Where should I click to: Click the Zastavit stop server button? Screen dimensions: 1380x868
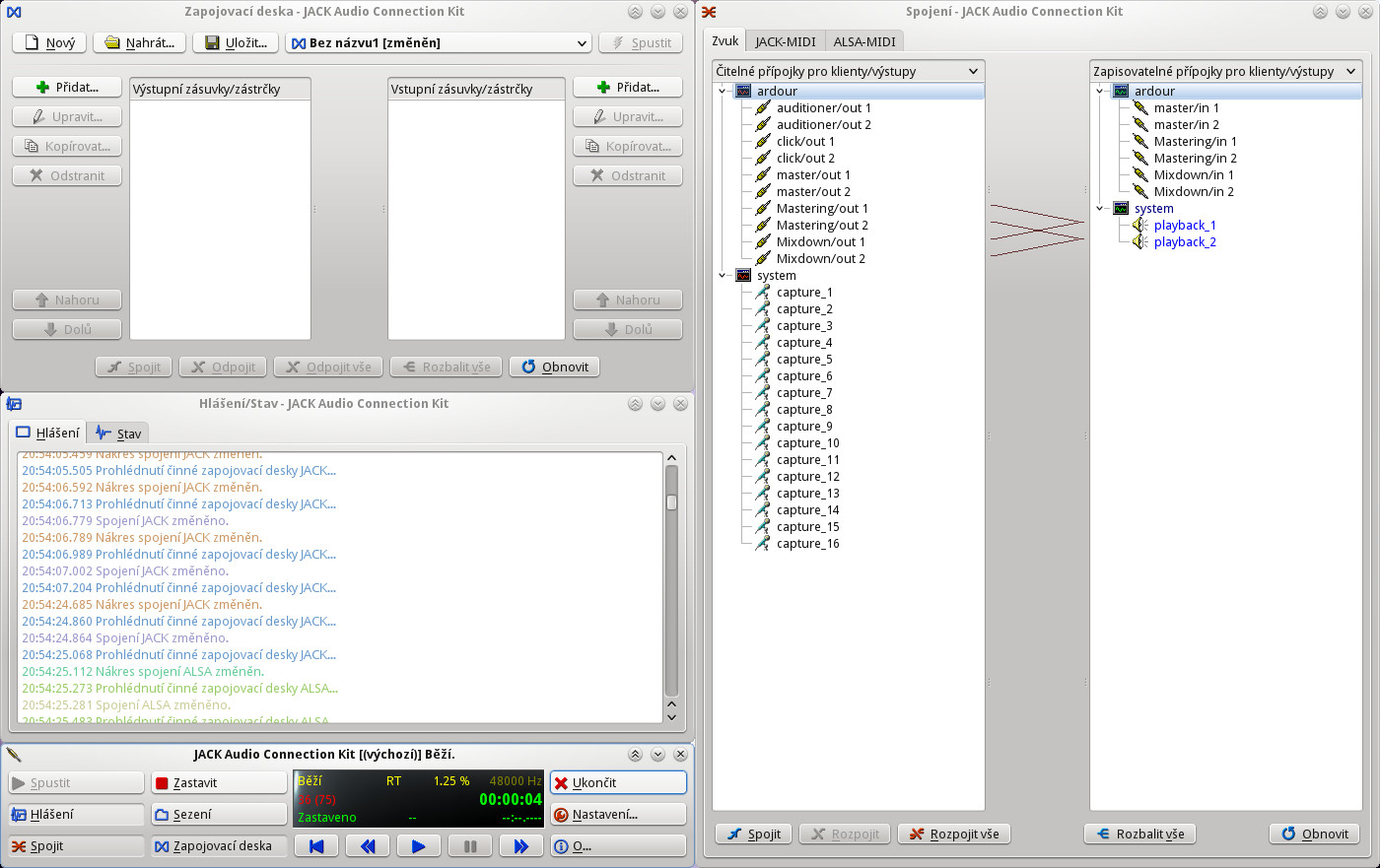point(219,783)
